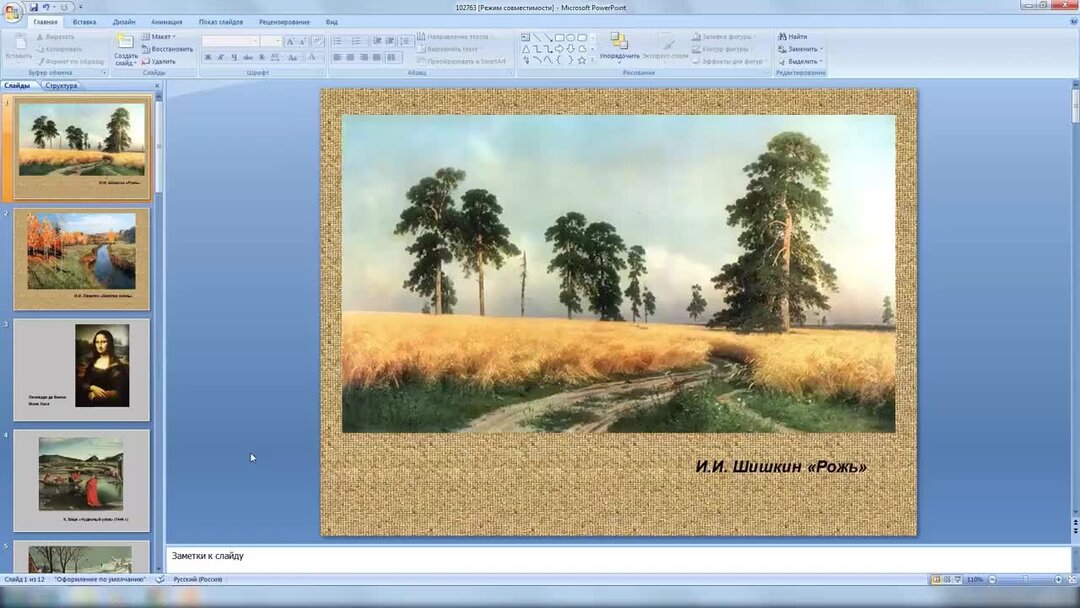Toggle text shadow (S) formatting

point(262,58)
